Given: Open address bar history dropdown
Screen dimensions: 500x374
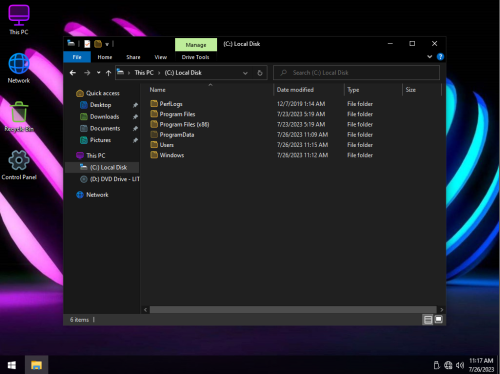Looking at the screenshot, I should (245, 73).
